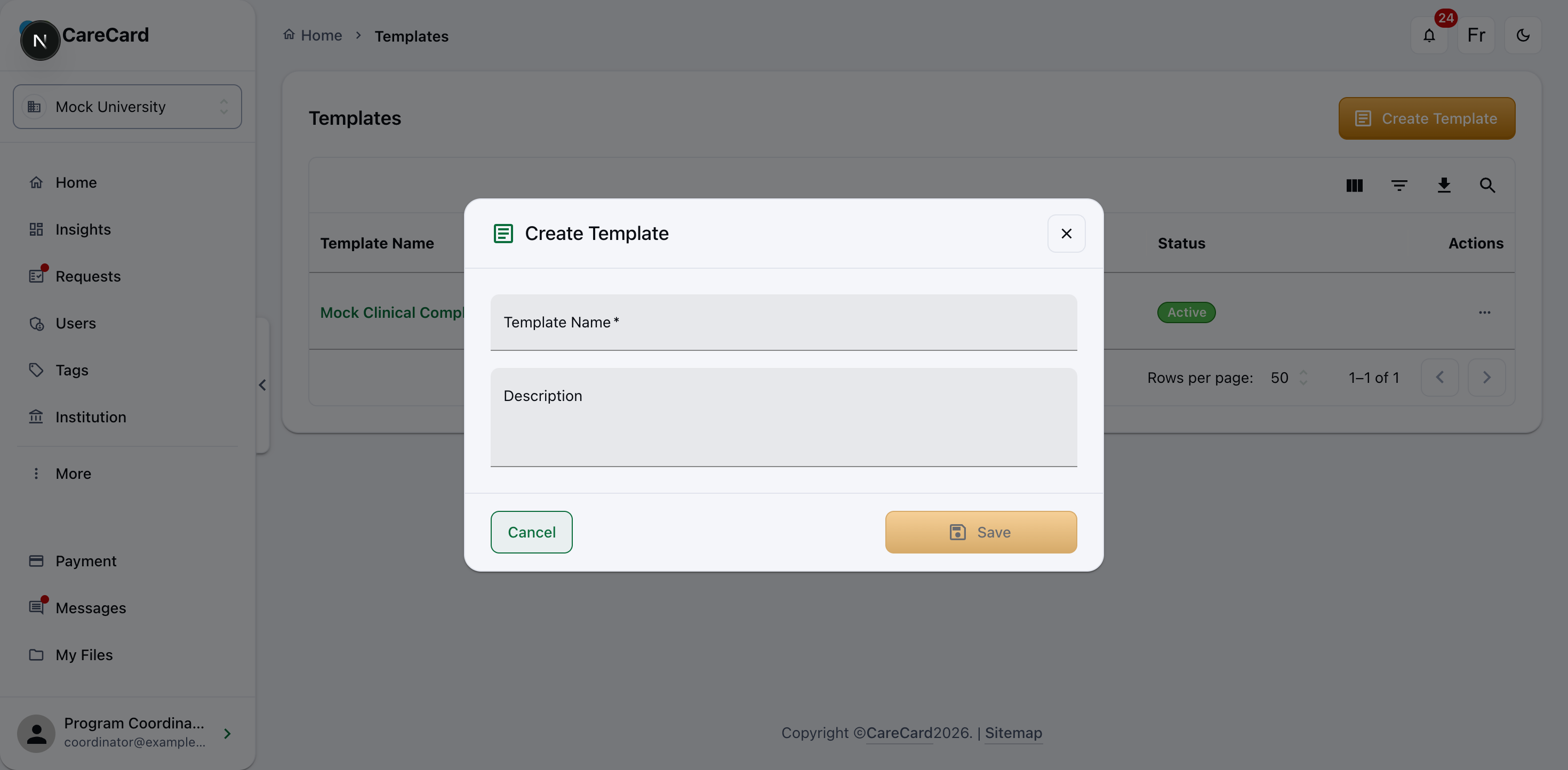1568x770 pixels.
Task: Click the Template Name input field
Action: click(783, 323)
